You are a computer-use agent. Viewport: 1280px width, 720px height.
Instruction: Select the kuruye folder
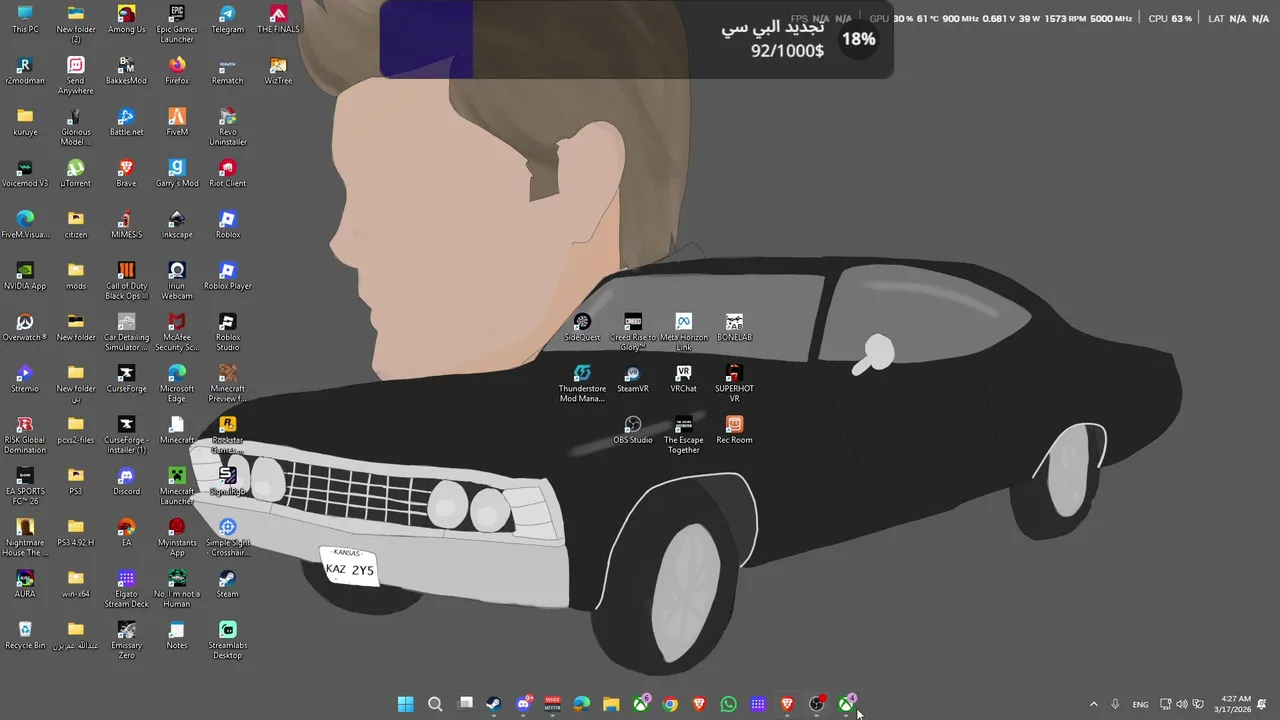tap(25, 121)
